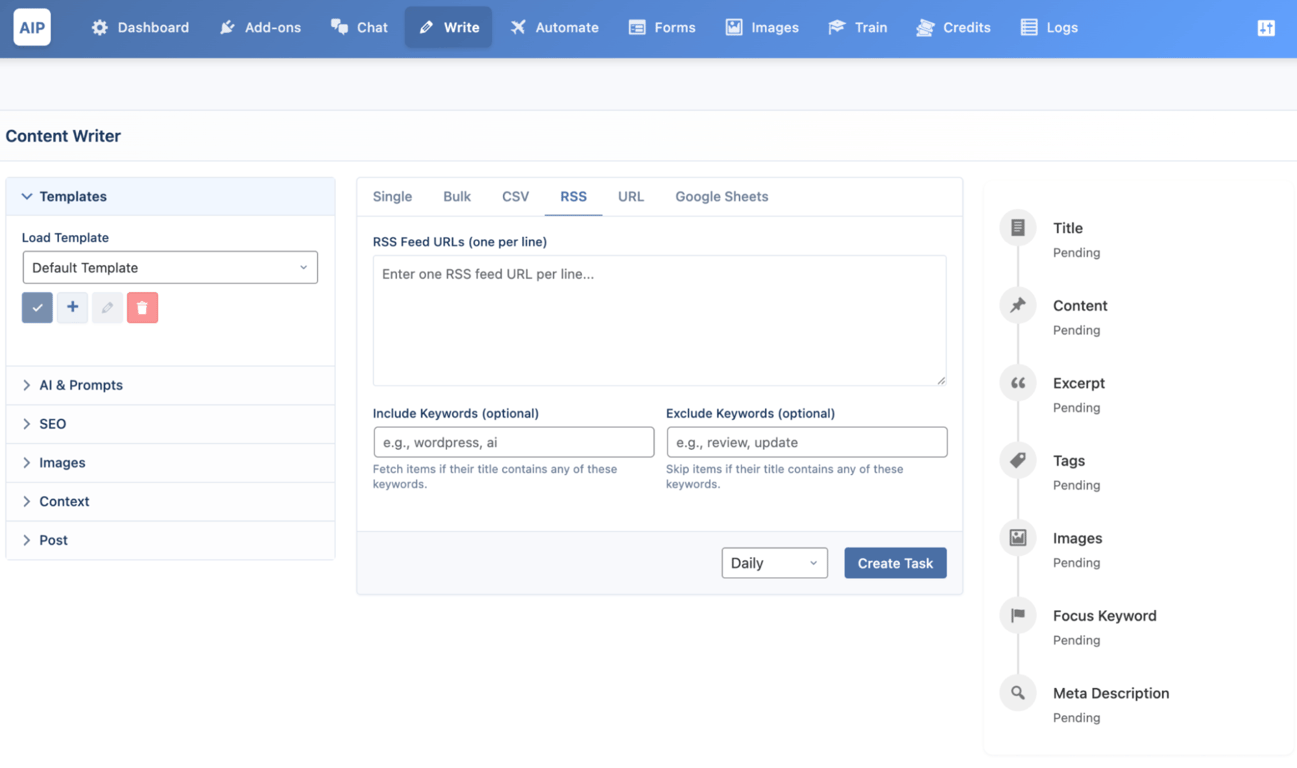Image resolution: width=1297 pixels, height=768 pixels.
Task: Click the Create Task button
Action: click(x=895, y=562)
